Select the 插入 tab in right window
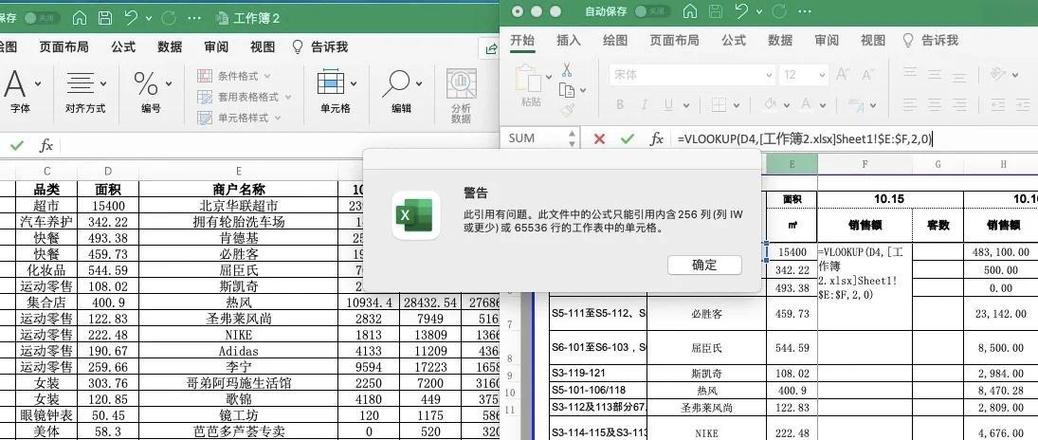 (x=568, y=40)
